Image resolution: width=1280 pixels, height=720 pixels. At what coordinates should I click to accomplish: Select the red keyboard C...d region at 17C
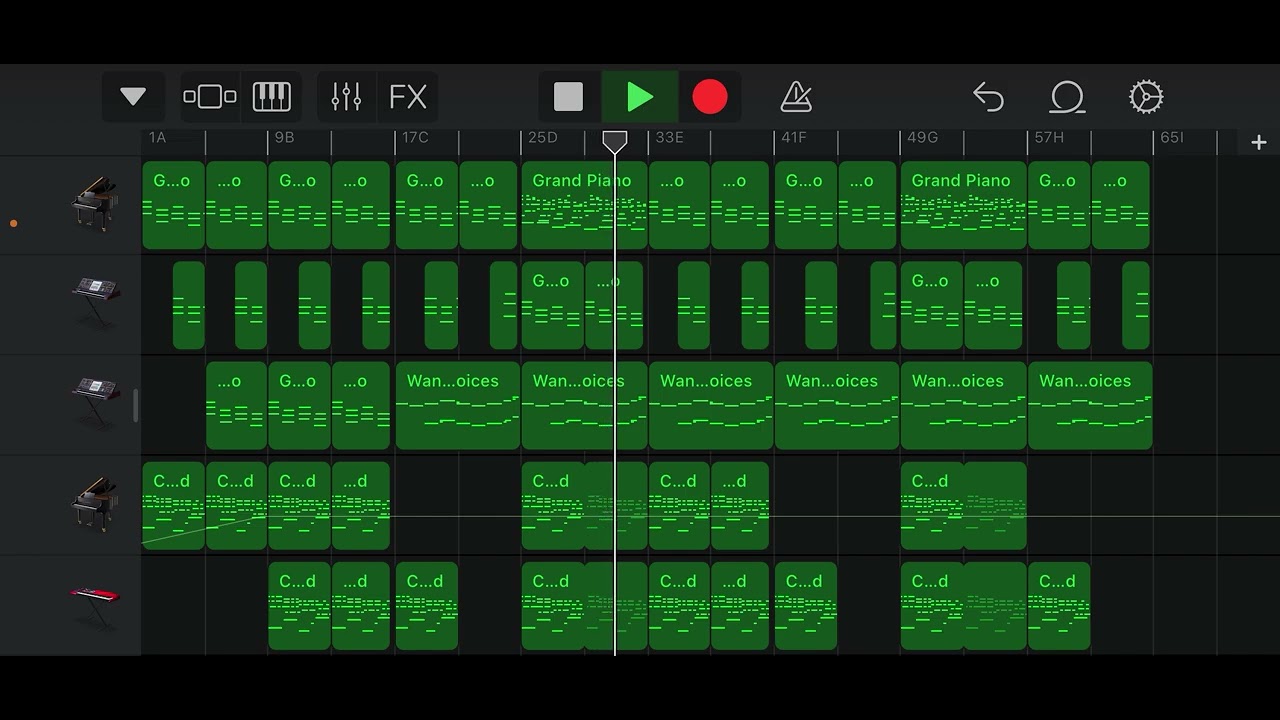coord(427,605)
